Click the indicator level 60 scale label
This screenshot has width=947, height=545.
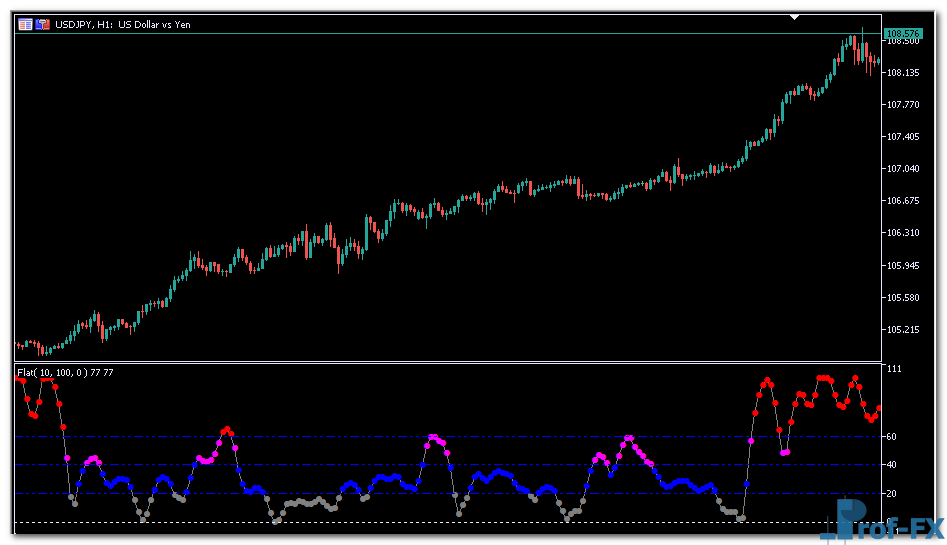point(892,437)
